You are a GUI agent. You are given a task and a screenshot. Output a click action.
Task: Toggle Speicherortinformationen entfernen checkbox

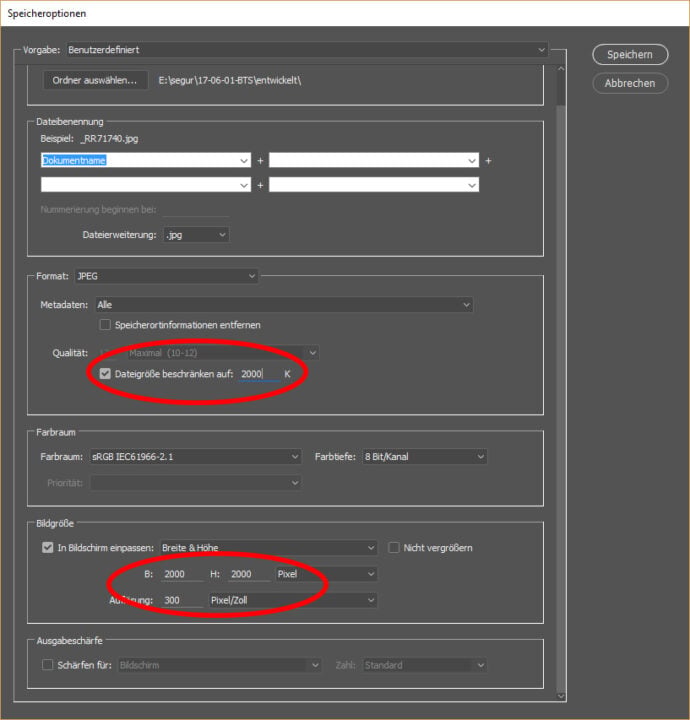[105, 325]
